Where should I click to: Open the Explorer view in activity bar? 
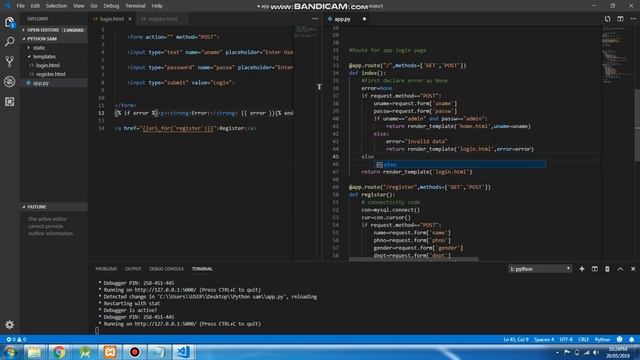coord(9,22)
